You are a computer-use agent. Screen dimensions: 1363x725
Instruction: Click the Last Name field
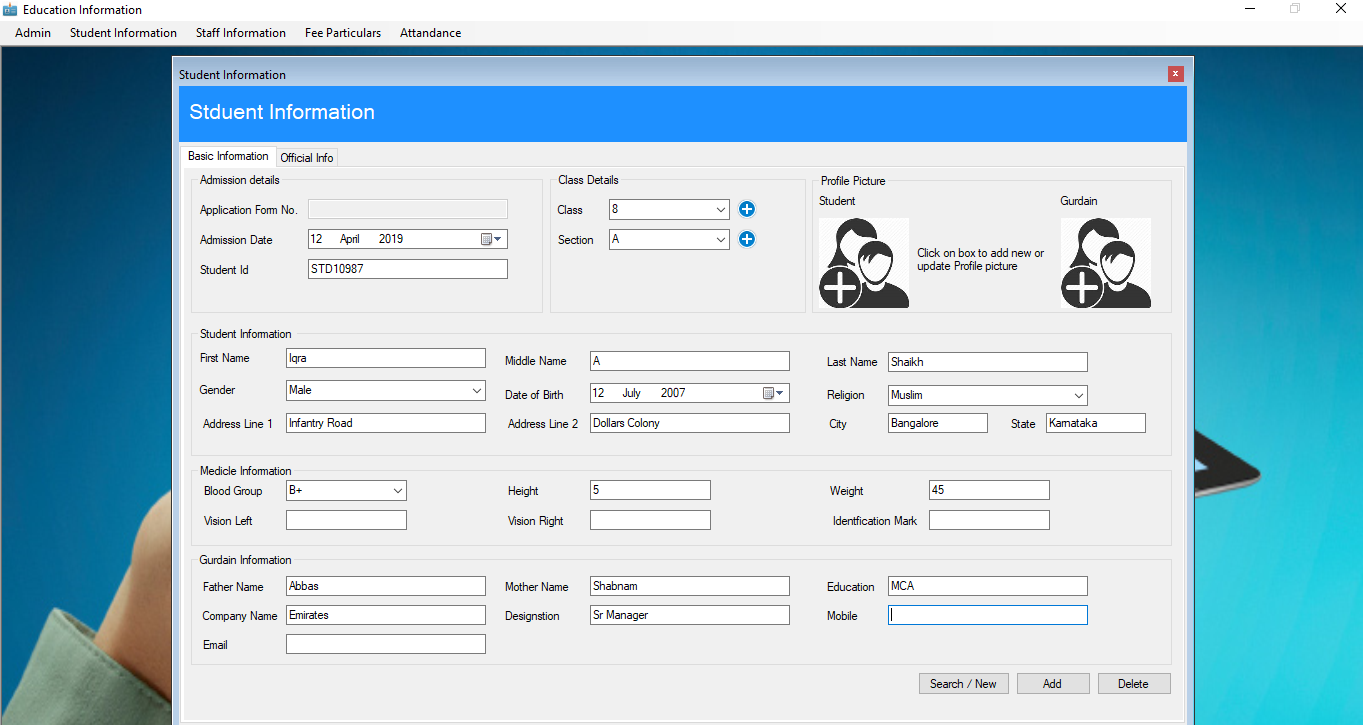point(988,362)
